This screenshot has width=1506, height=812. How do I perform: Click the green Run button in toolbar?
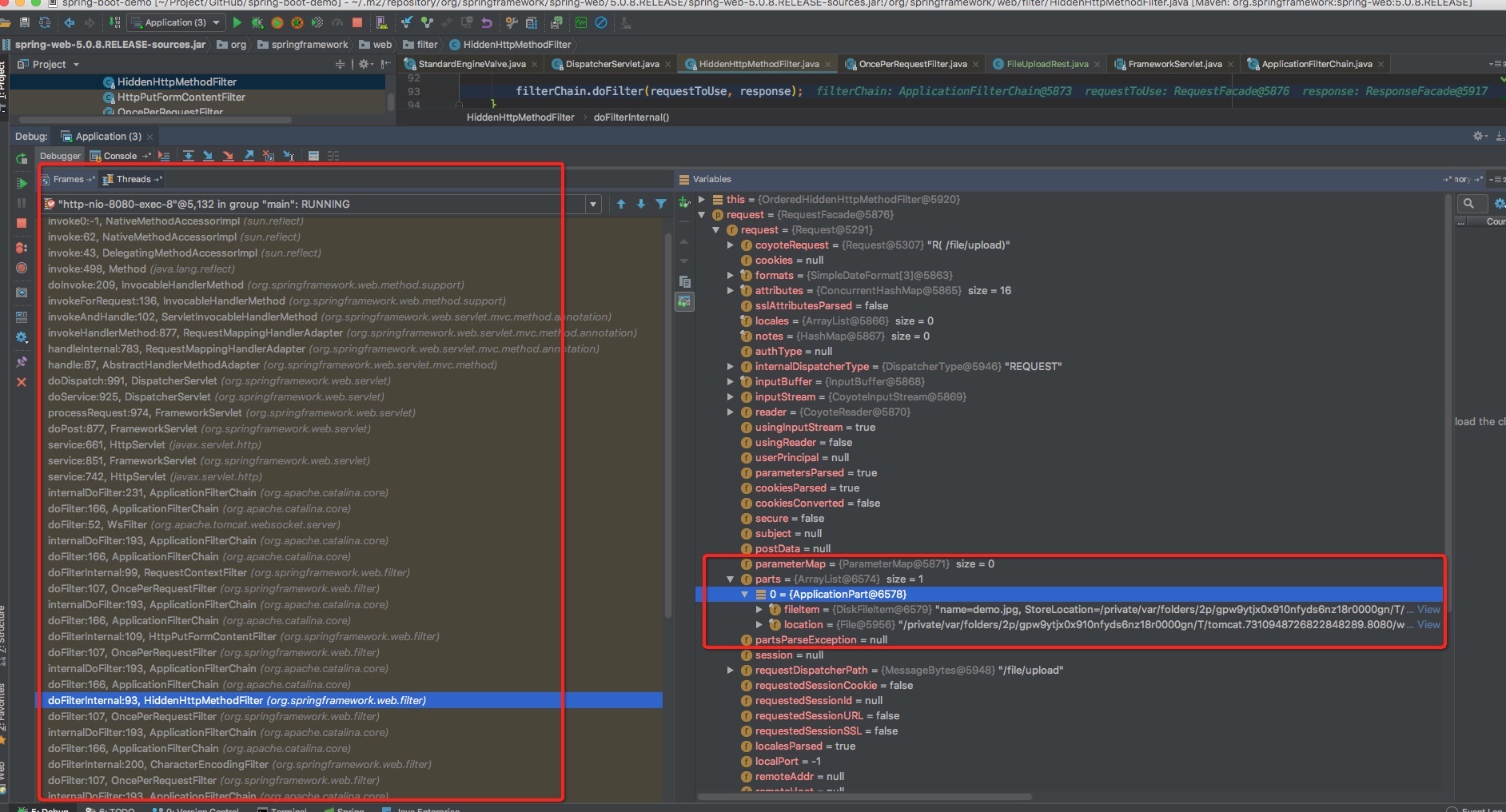pyautogui.click(x=237, y=22)
